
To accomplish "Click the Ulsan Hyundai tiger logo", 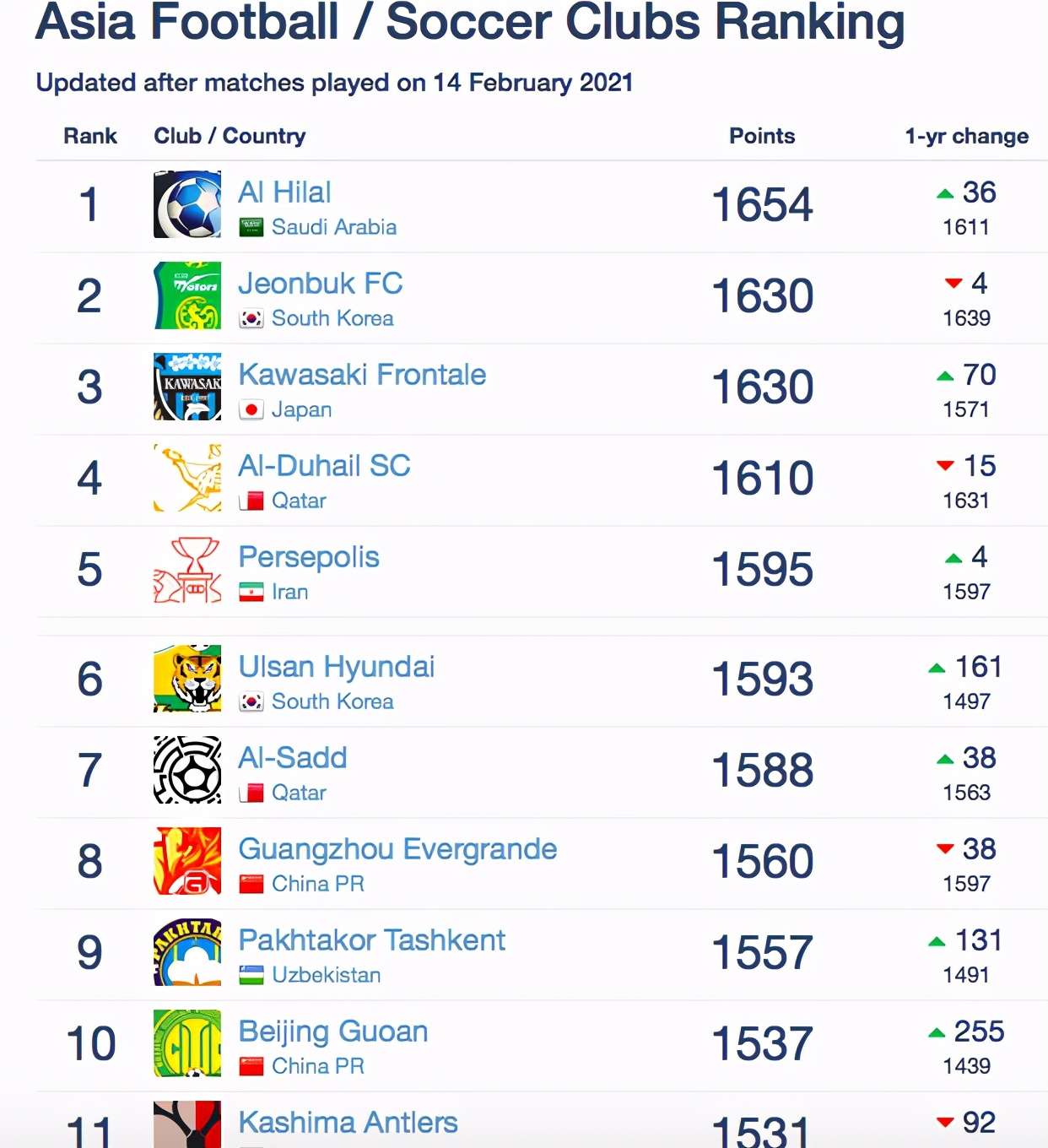I will pyautogui.click(x=187, y=679).
